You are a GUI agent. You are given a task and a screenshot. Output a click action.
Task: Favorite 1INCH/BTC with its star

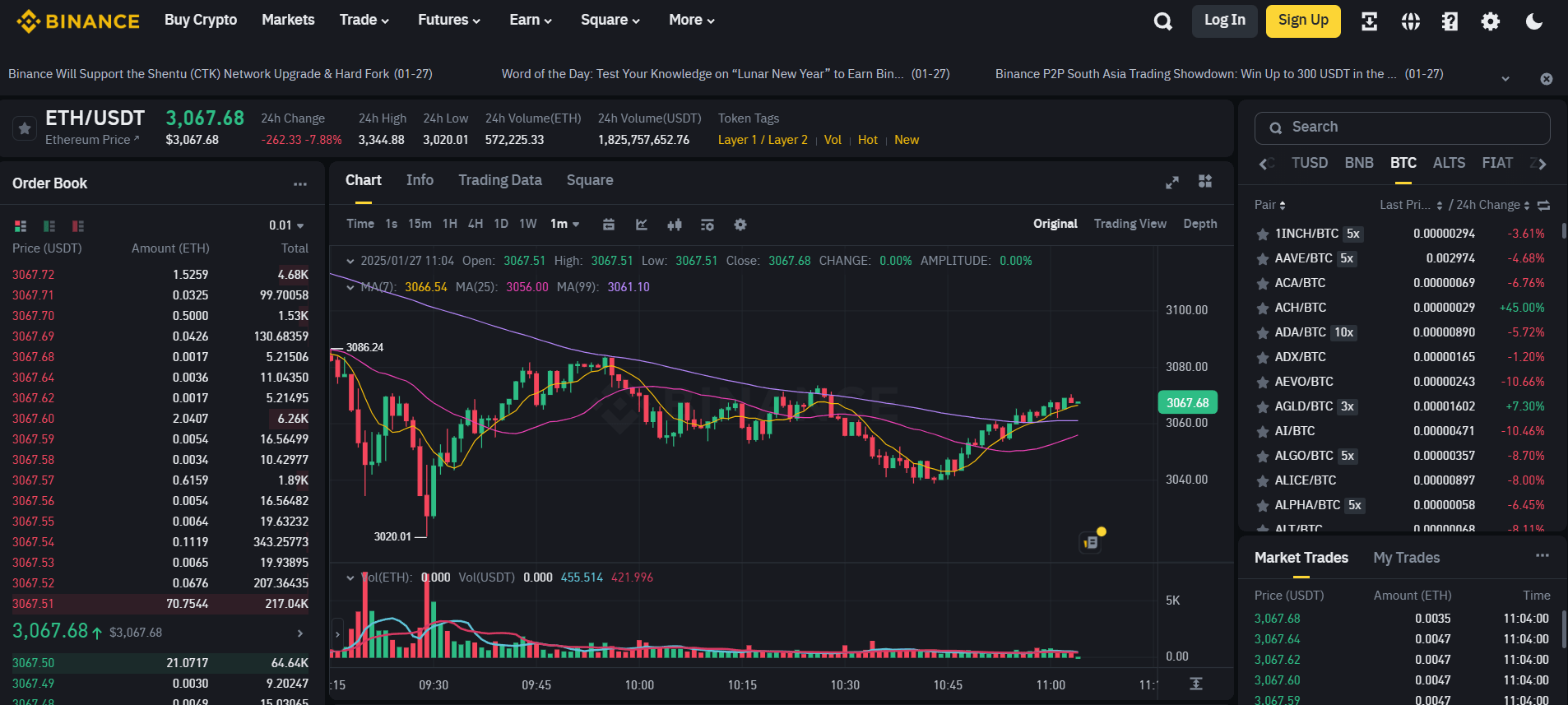(1262, 234)
